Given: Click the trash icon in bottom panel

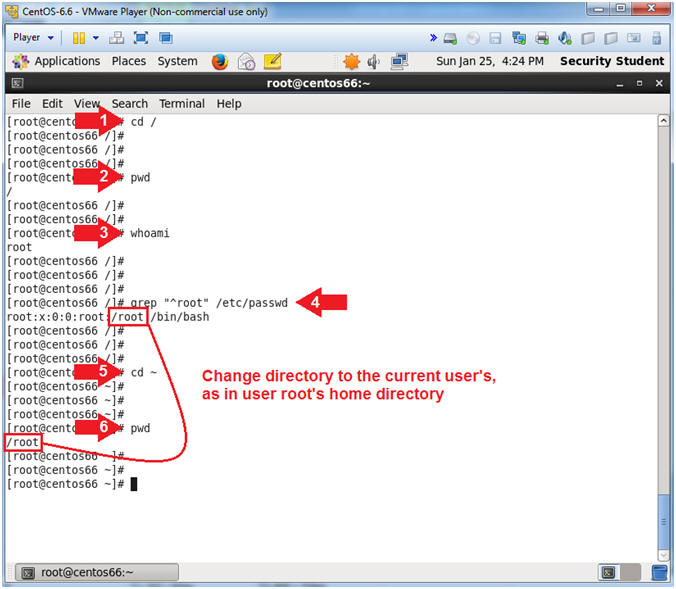Looking at the screenshot, I should click(x=660, y=573).
